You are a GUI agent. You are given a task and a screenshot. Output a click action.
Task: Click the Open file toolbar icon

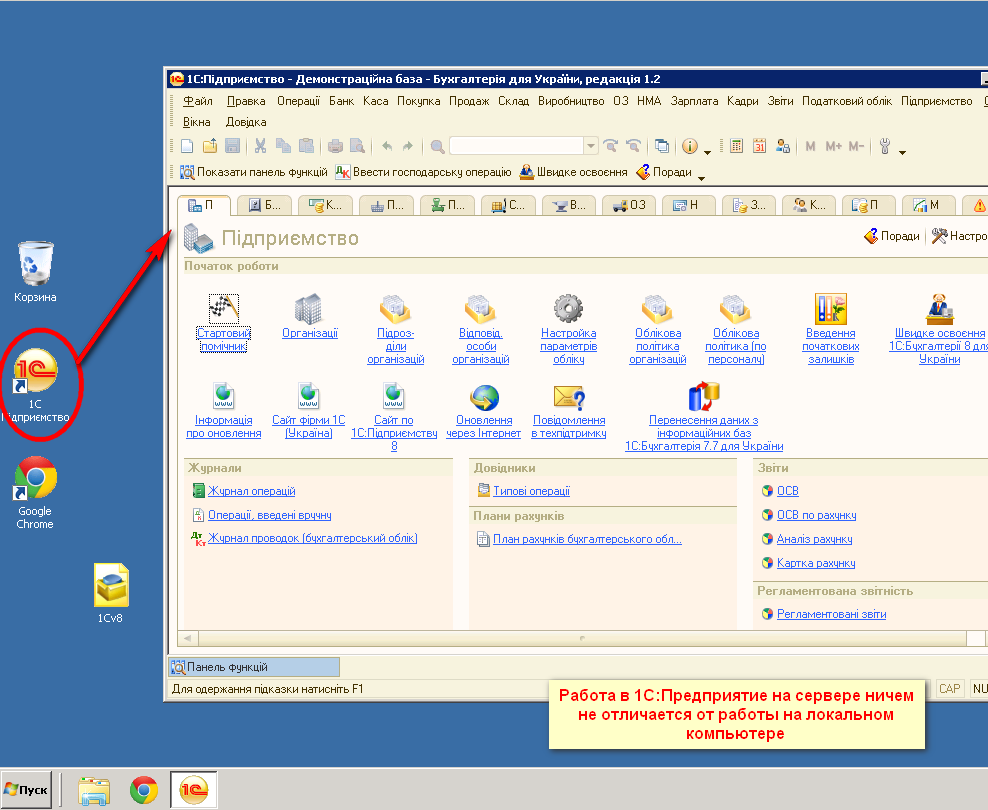click(x=210, y=146)
